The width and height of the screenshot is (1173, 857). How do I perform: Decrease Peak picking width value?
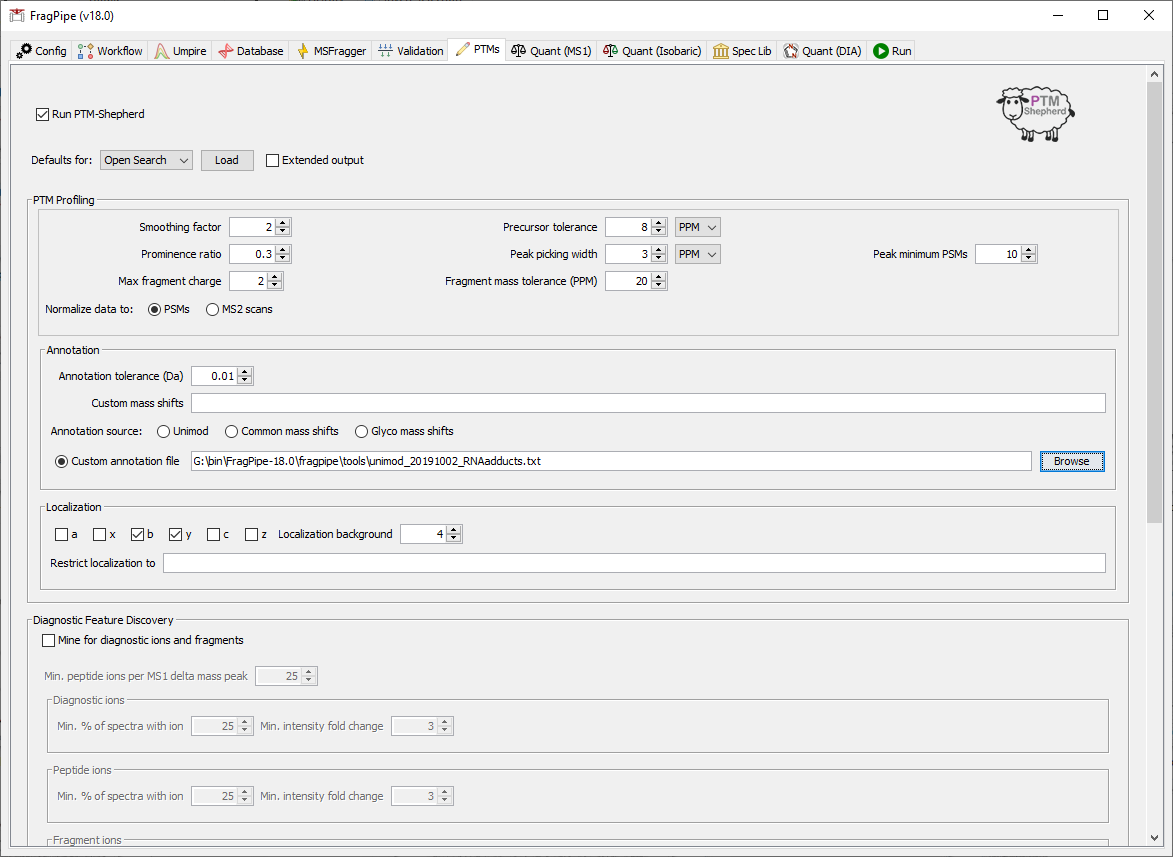click(658, 259)
